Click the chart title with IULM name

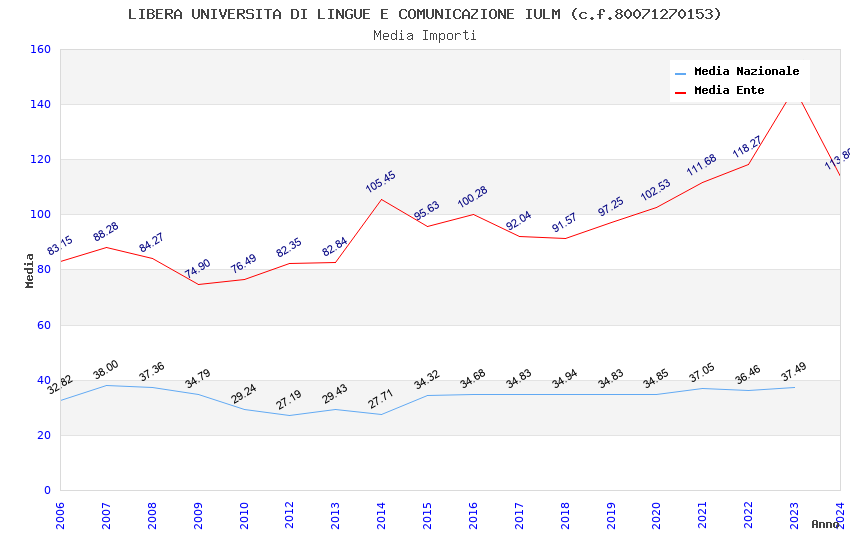(x=424, y=14)
